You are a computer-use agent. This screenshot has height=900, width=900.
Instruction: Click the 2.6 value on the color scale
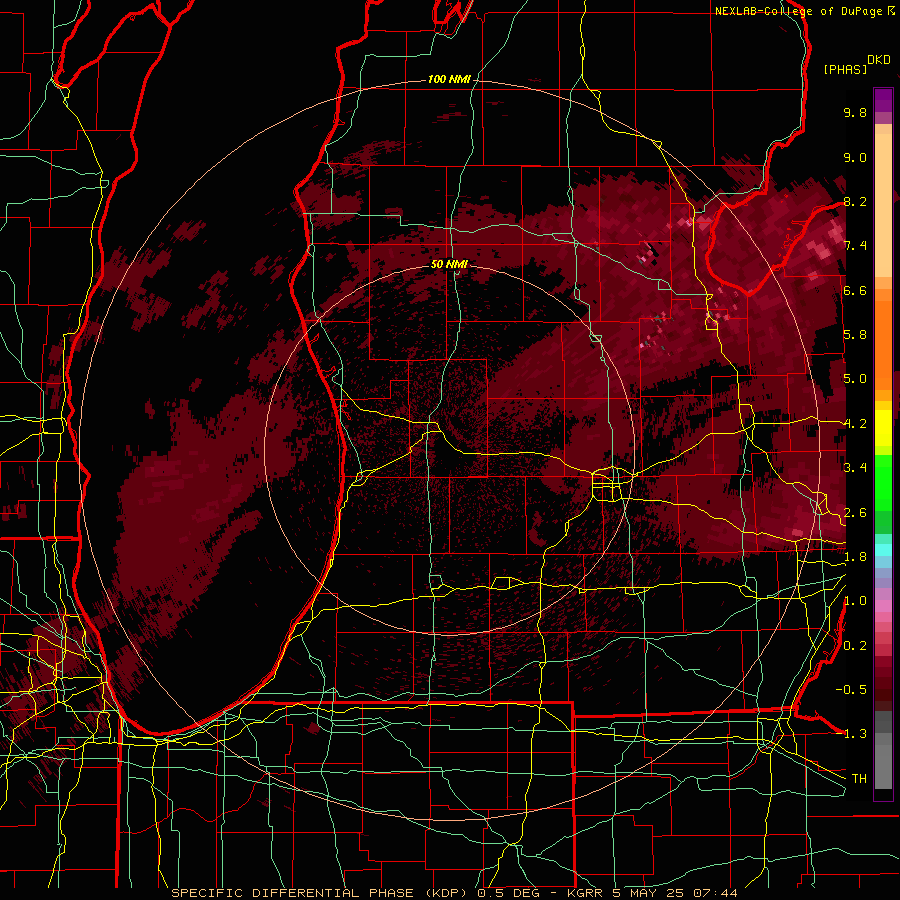855,513
